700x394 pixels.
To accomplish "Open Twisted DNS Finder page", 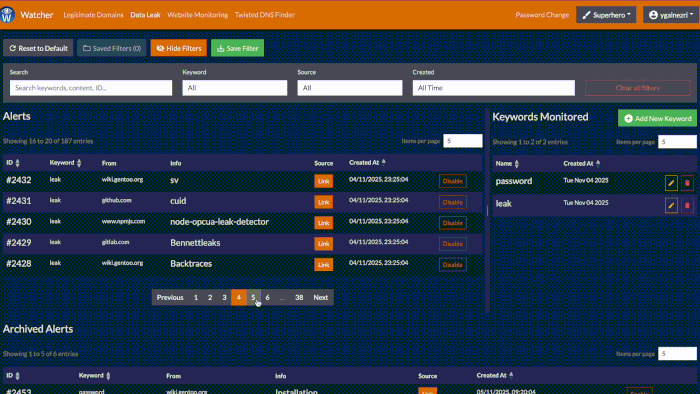I will coord(265,15).
